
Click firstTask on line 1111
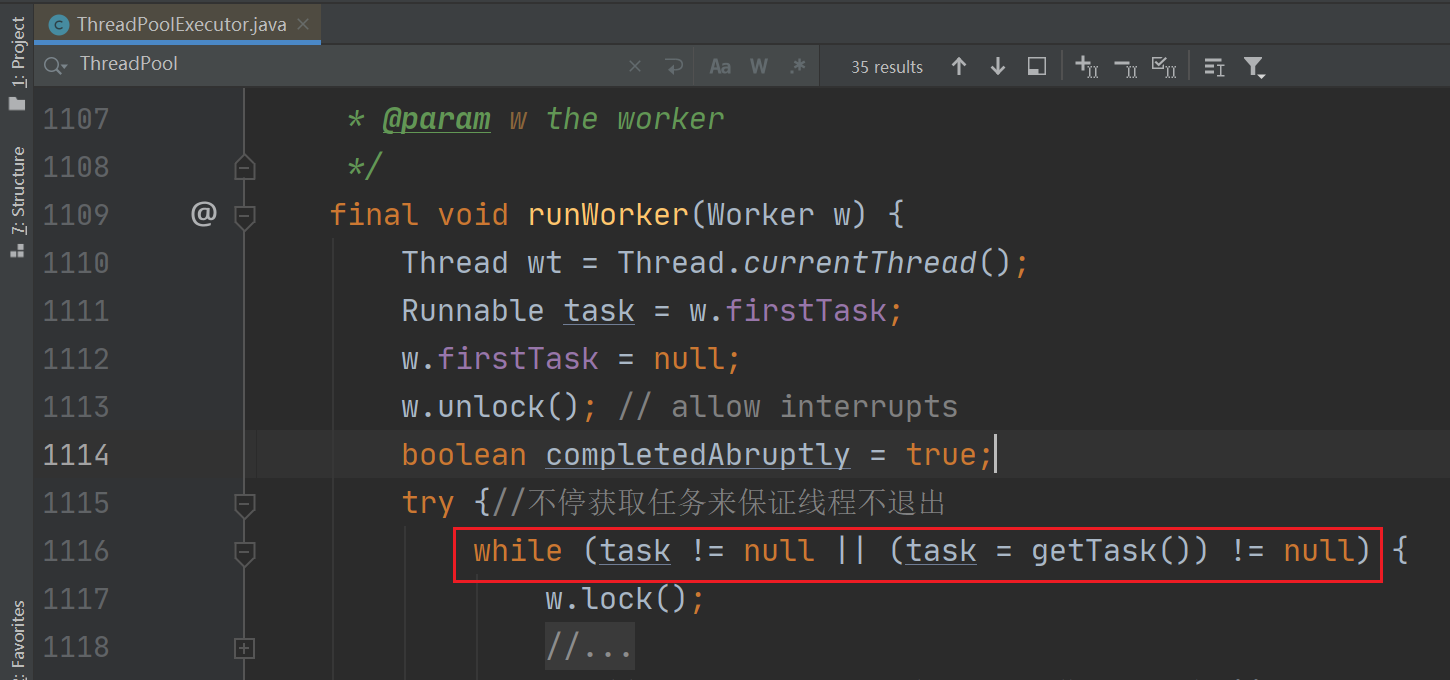pyautogui.click(x=806, y=311)
